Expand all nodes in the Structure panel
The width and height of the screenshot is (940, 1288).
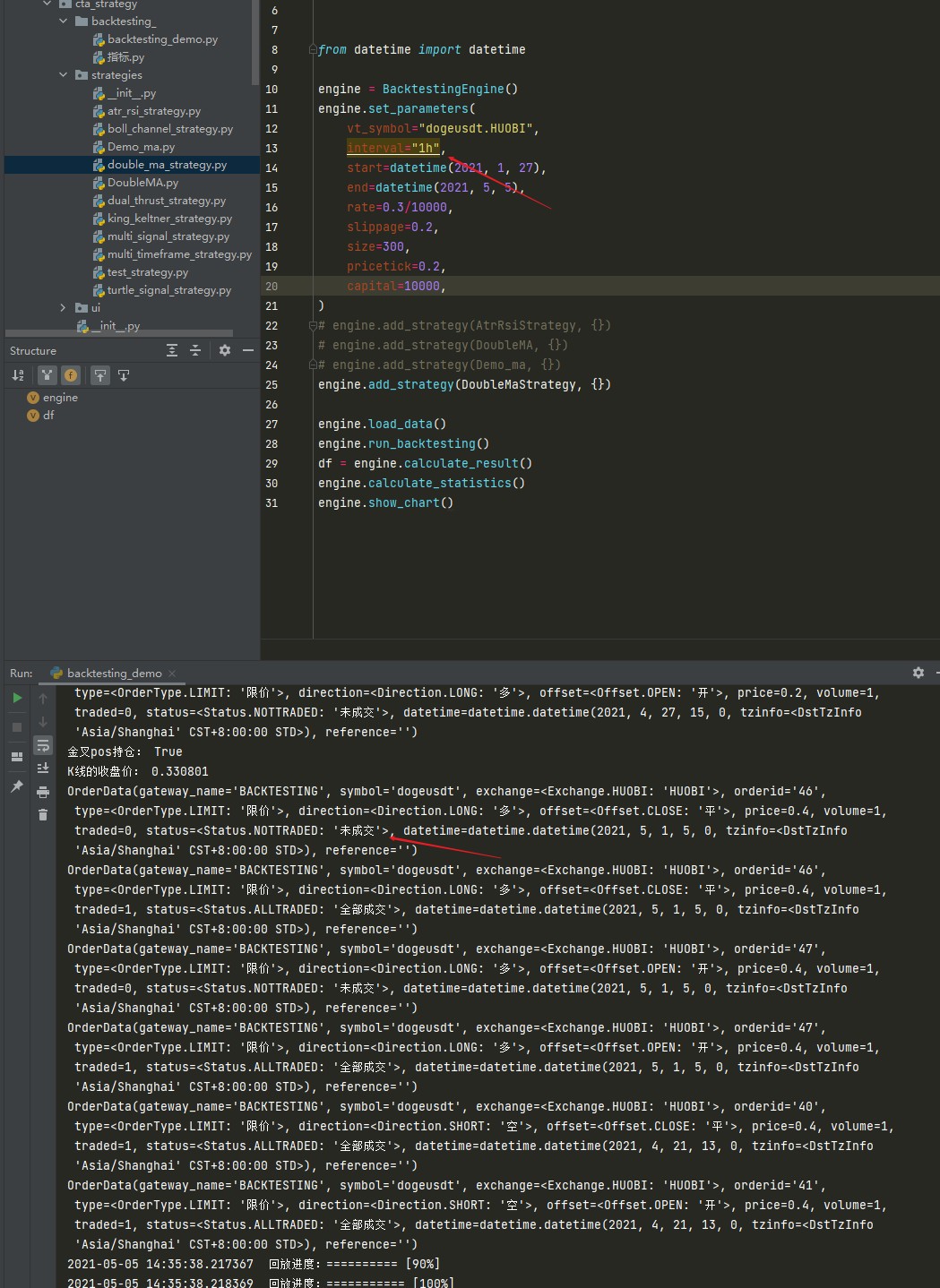[172, 350]
